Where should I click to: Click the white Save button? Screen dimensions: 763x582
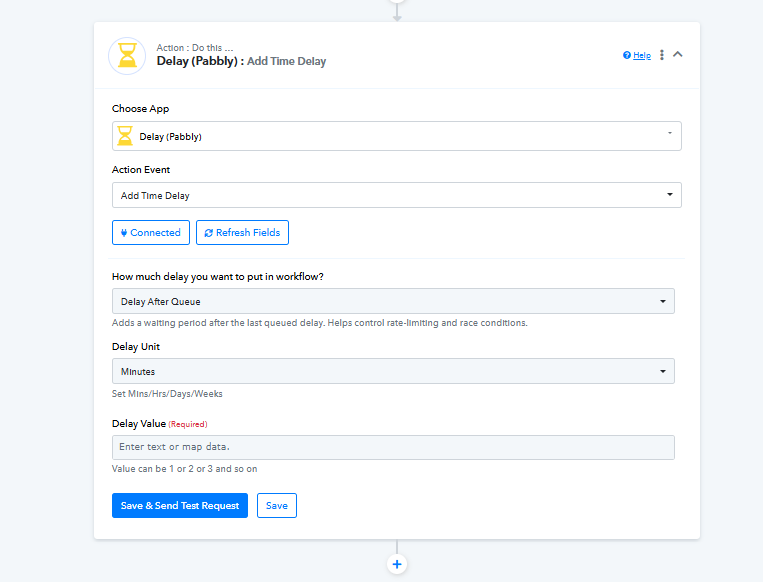pos(277,506)
